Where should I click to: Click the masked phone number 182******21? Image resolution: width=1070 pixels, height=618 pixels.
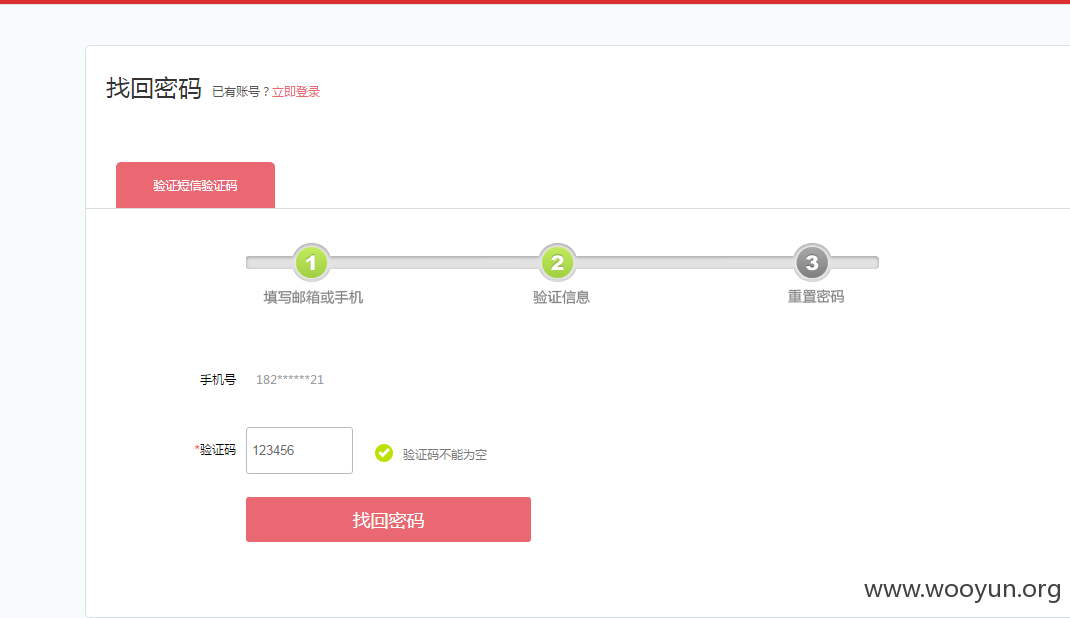tap(290, 380)
